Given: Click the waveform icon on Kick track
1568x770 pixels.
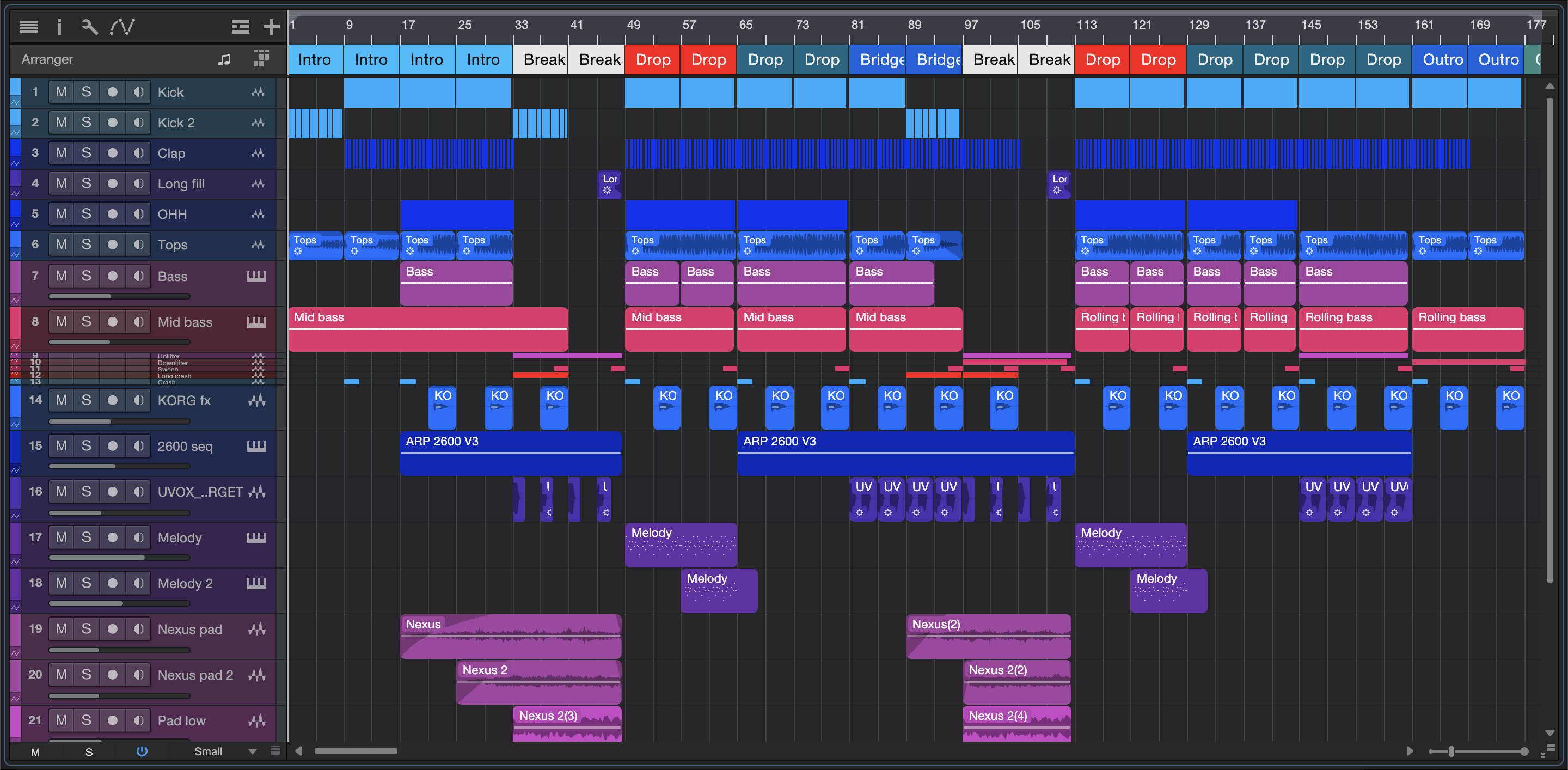Looking at the screenshot, I should tap(258, 92).
